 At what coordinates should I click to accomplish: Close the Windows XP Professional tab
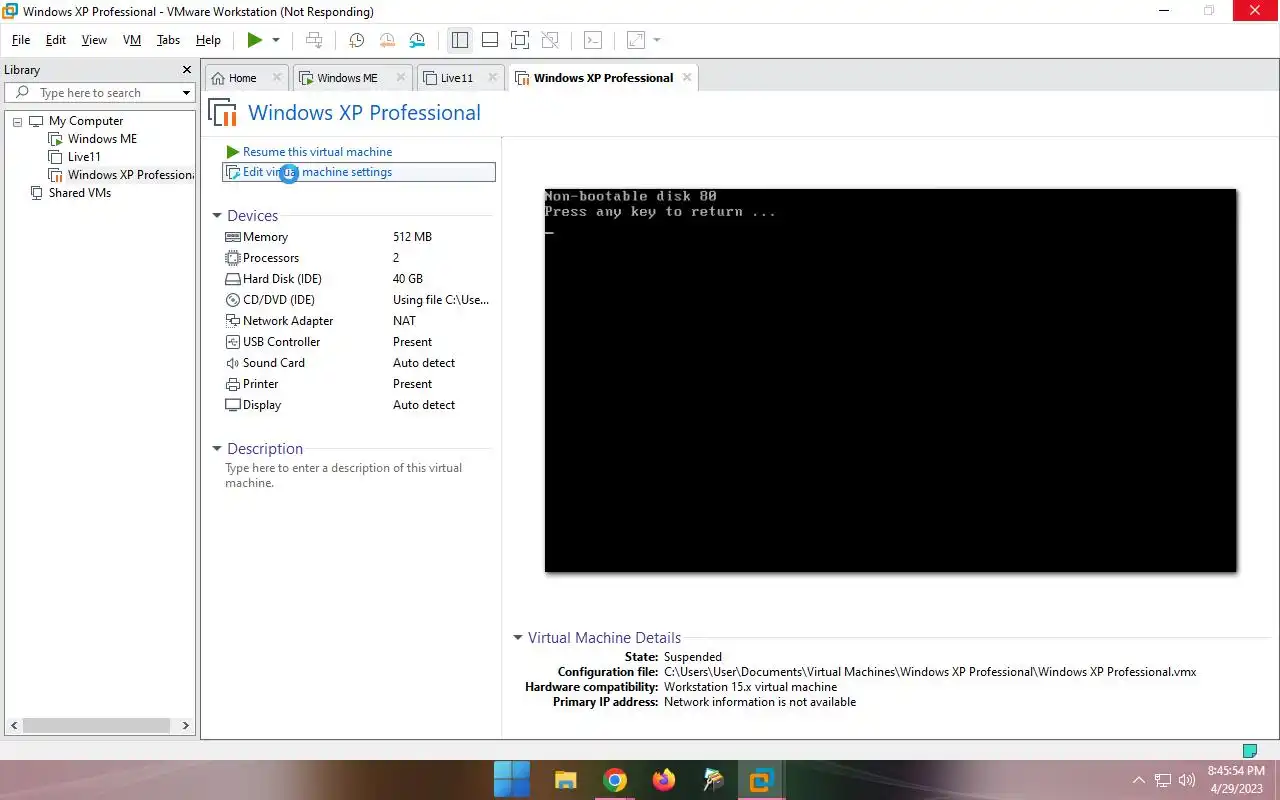point(686,77)
